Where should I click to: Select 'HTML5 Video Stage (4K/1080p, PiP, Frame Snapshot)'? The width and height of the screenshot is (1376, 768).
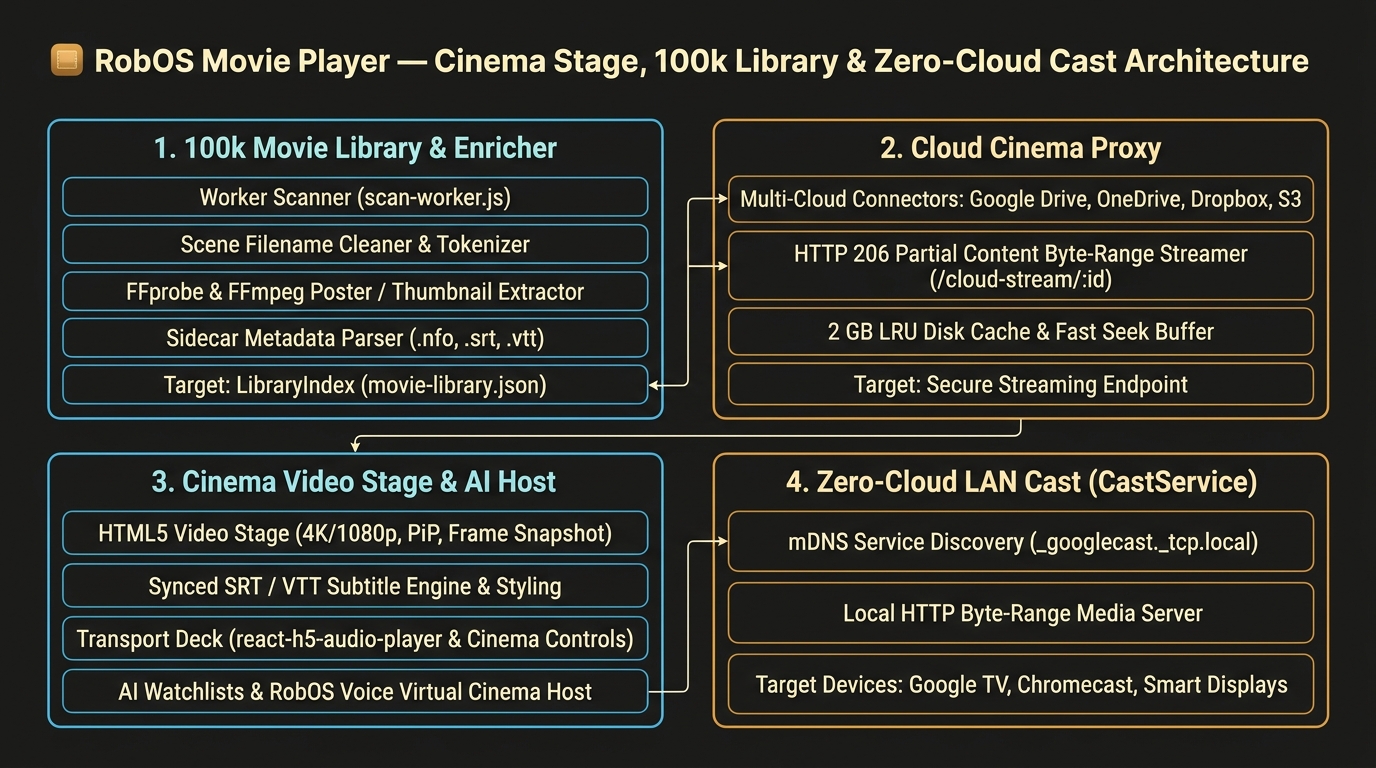(355, 533)
